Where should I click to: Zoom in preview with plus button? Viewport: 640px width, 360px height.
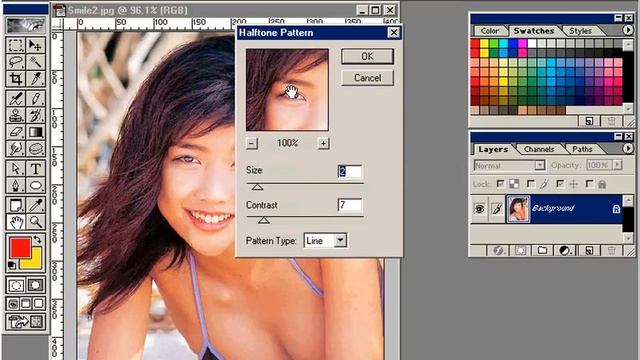[x=323, y=143]
